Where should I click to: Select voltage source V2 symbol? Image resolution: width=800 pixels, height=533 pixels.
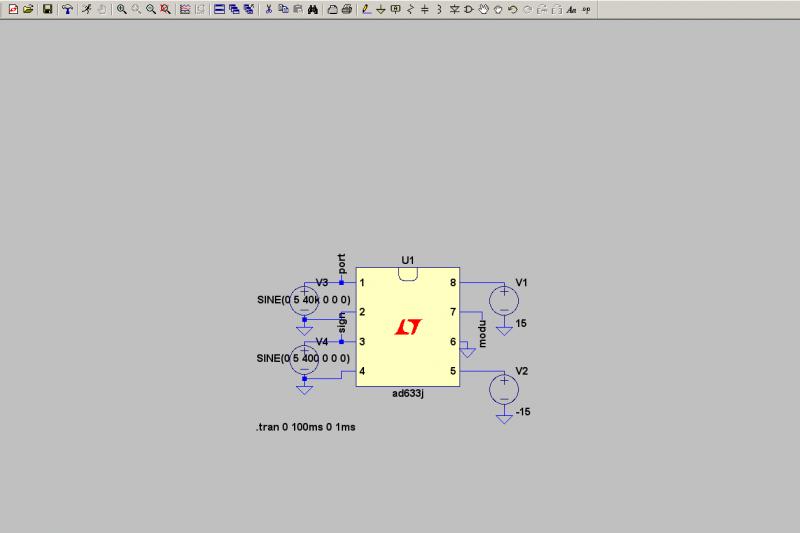point(504,389)
